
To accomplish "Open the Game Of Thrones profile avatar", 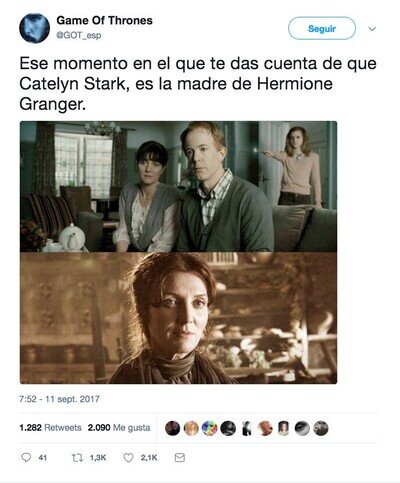I will 34,28.
